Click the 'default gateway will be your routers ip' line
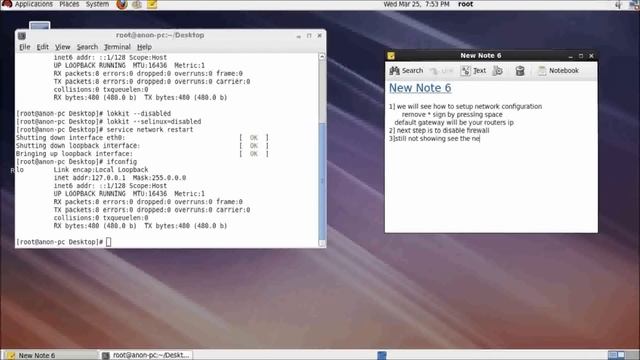Screen dimensions: 640x360 [454, 122]
